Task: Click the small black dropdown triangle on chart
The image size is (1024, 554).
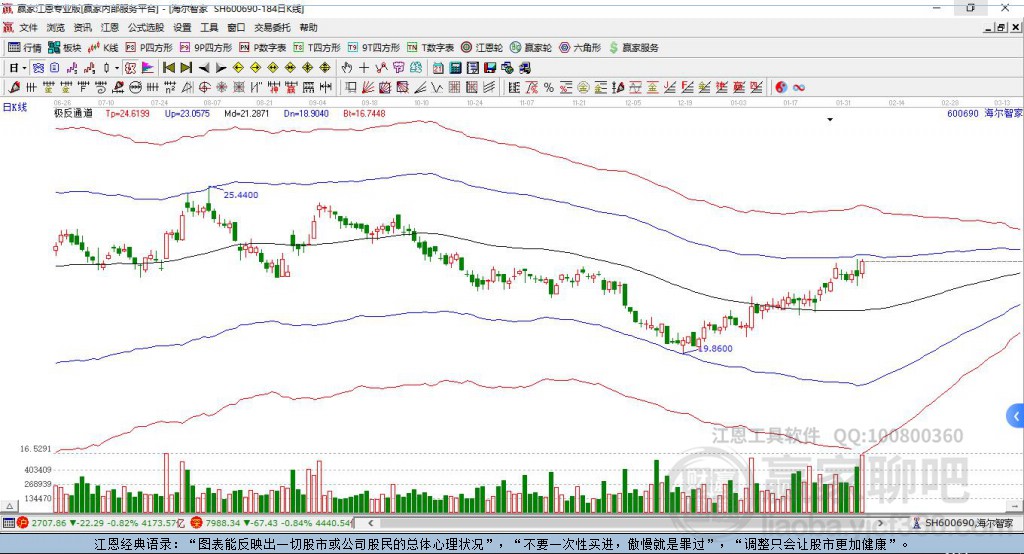Action: (x=830, y=120)
